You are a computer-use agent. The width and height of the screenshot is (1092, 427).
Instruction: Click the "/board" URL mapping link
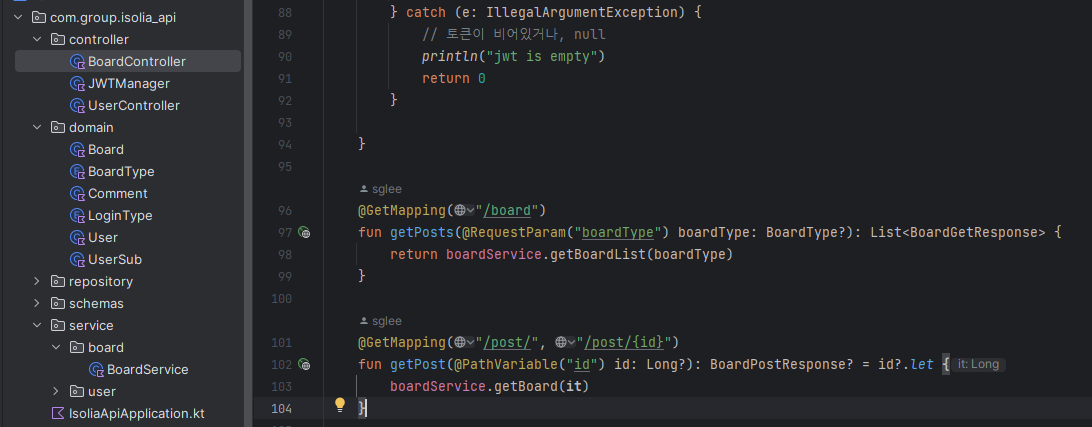[508, 210]
